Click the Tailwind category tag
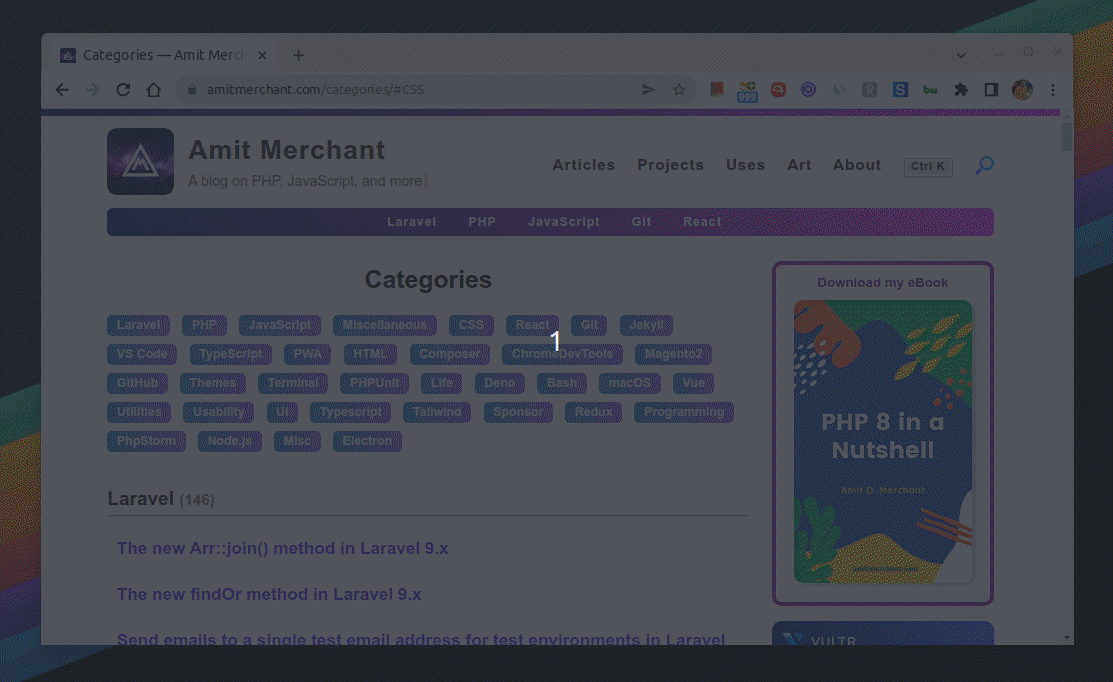 [437, 412]
